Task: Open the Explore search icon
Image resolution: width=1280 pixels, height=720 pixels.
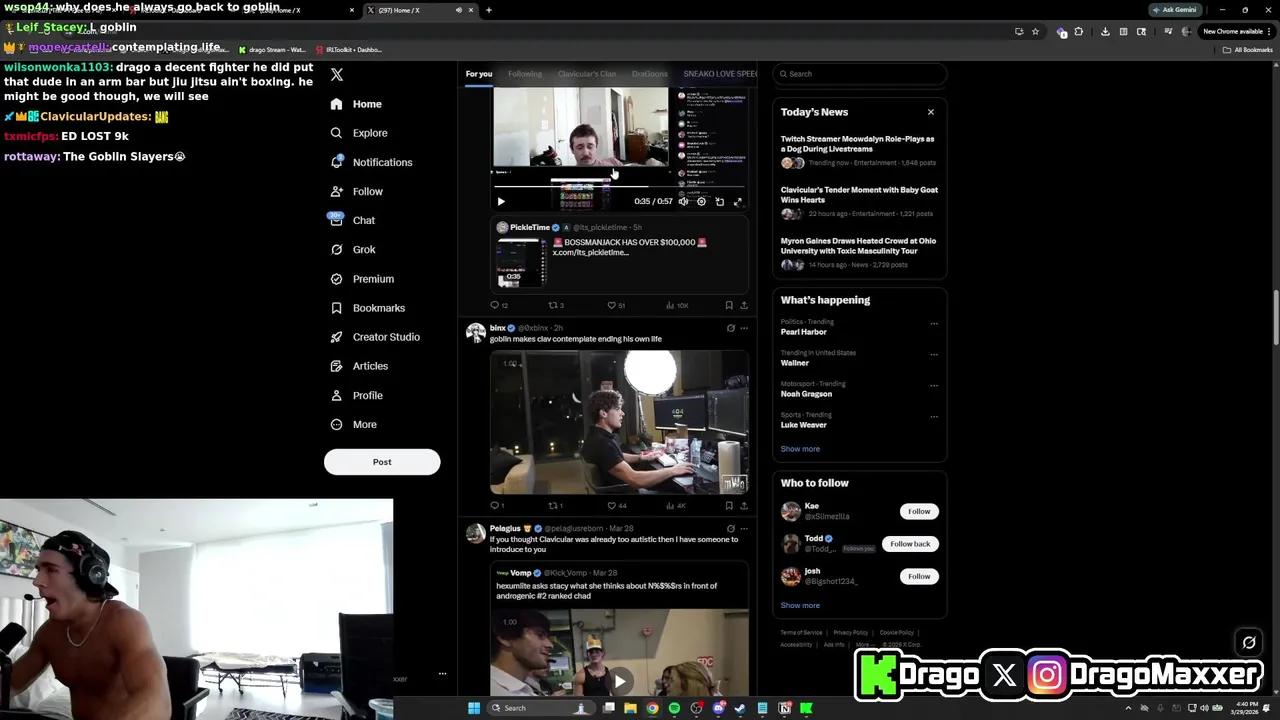Action: [x=337, y=133]
